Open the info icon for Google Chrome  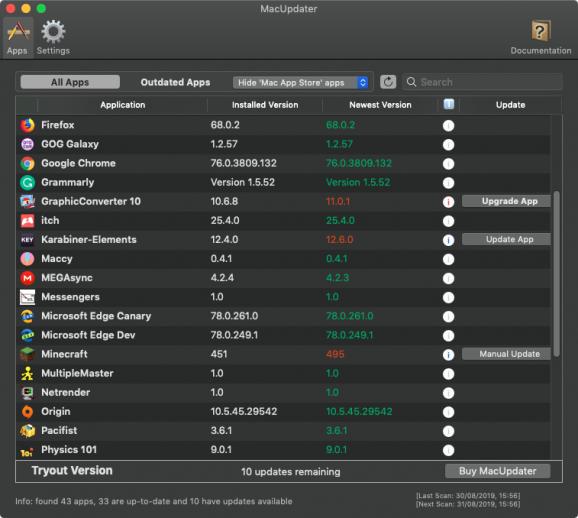point(448,164)
